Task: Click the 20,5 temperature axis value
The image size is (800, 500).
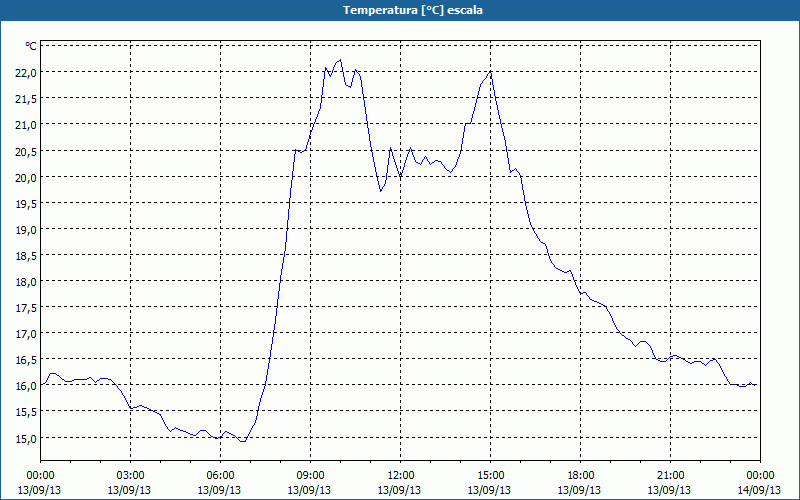Action: pyautogui.click(x=26, y=152)
